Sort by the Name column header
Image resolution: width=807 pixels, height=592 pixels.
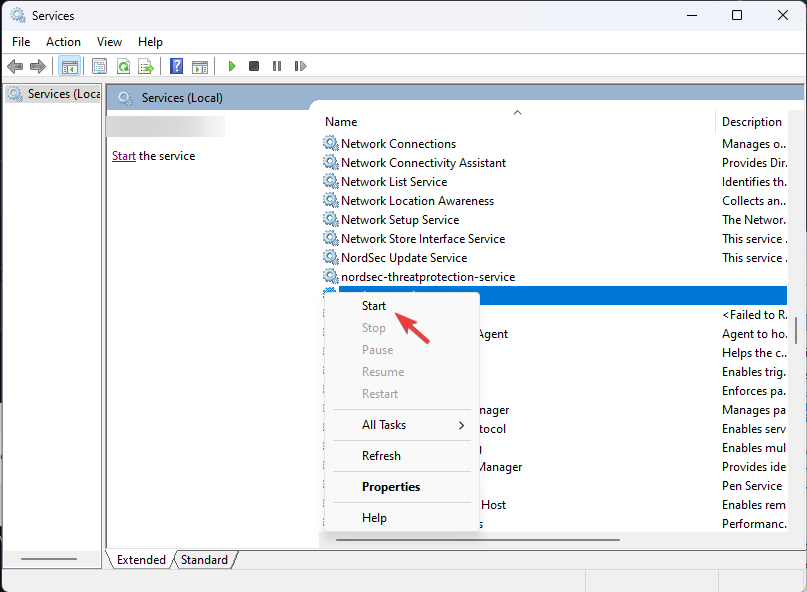[517, 121]
